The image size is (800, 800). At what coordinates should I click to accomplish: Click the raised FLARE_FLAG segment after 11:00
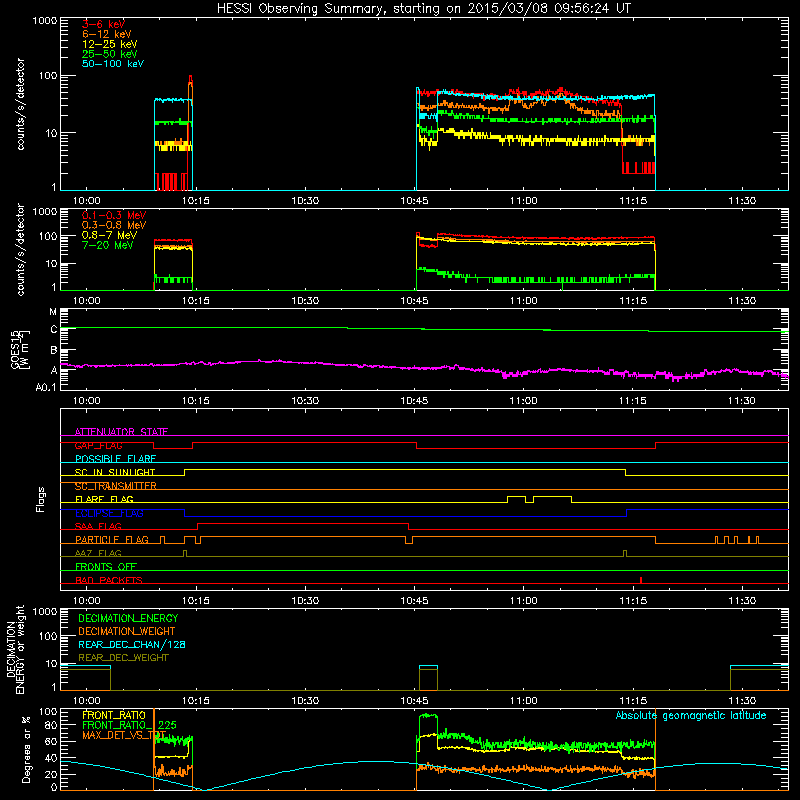[x=553, y=496]
